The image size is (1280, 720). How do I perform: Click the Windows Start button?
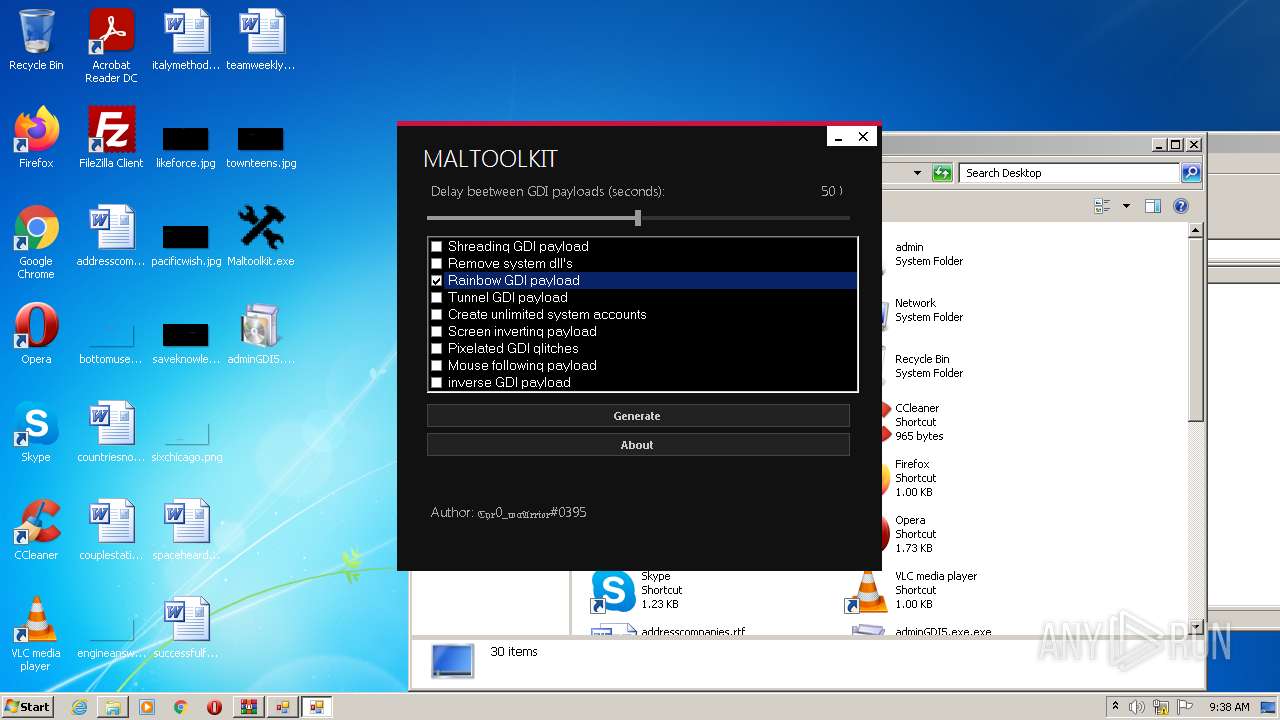pos(28,707)
